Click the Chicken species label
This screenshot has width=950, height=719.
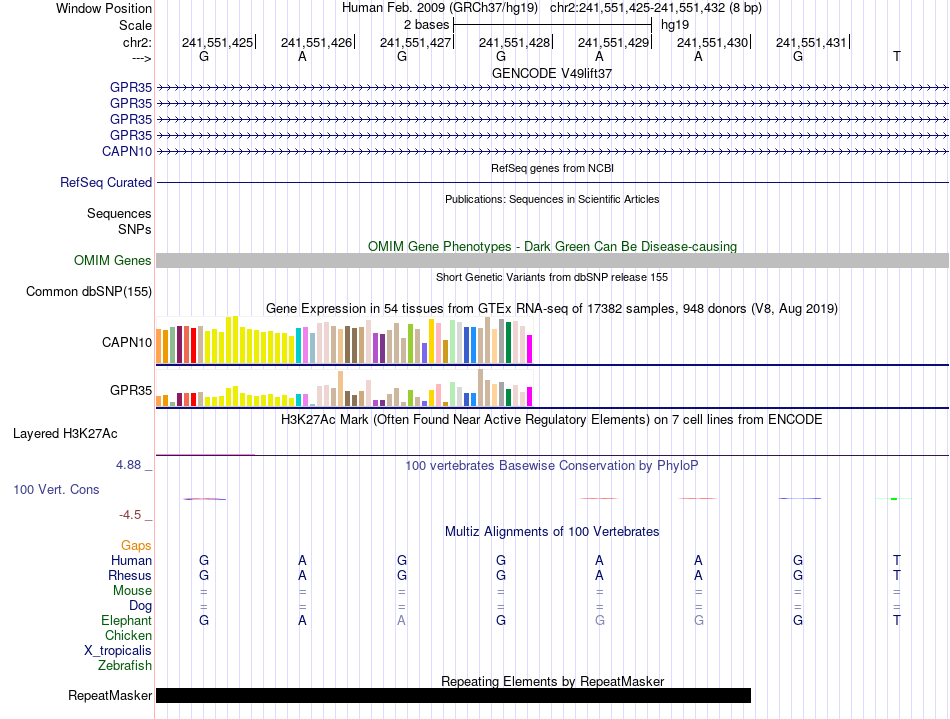(128, 635)
